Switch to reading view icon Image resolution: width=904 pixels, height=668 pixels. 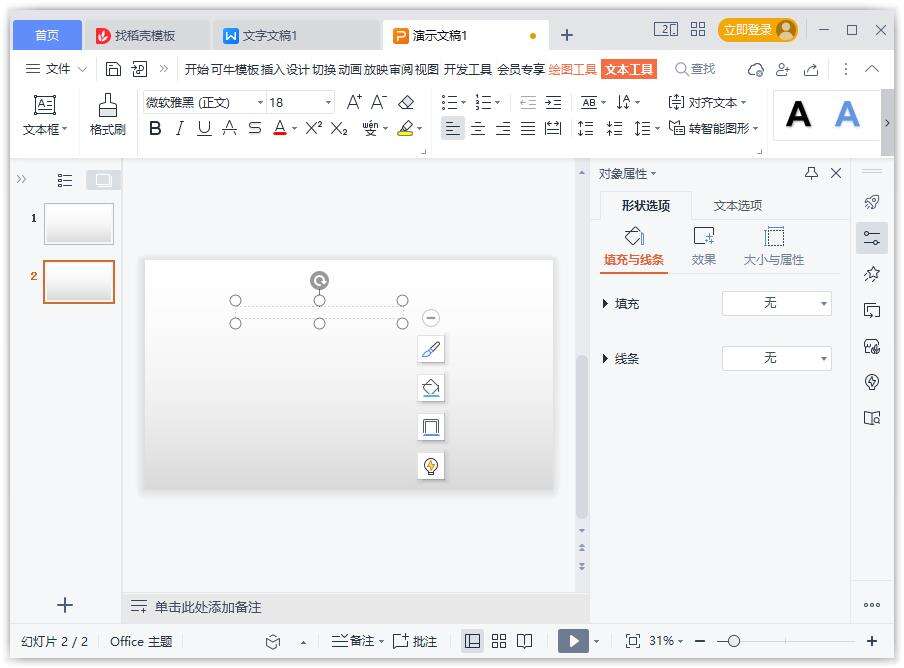coord(524,641)
